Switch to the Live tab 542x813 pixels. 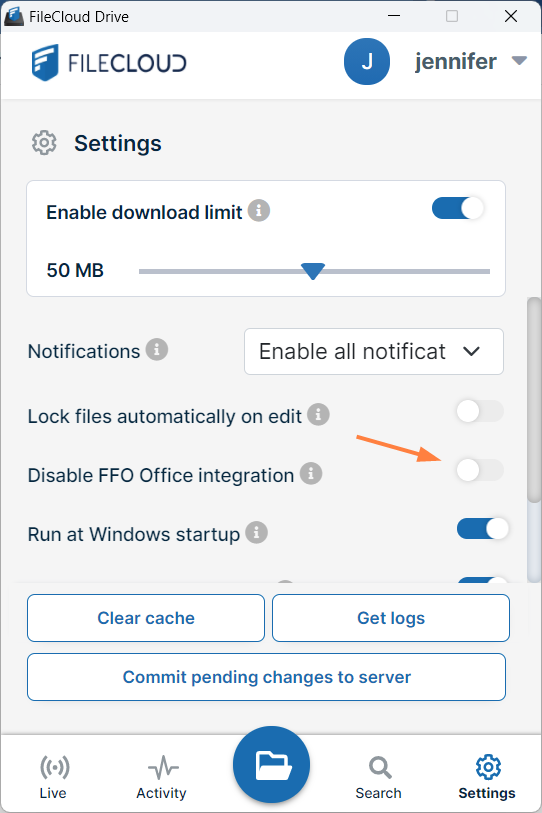coord(53,777)
